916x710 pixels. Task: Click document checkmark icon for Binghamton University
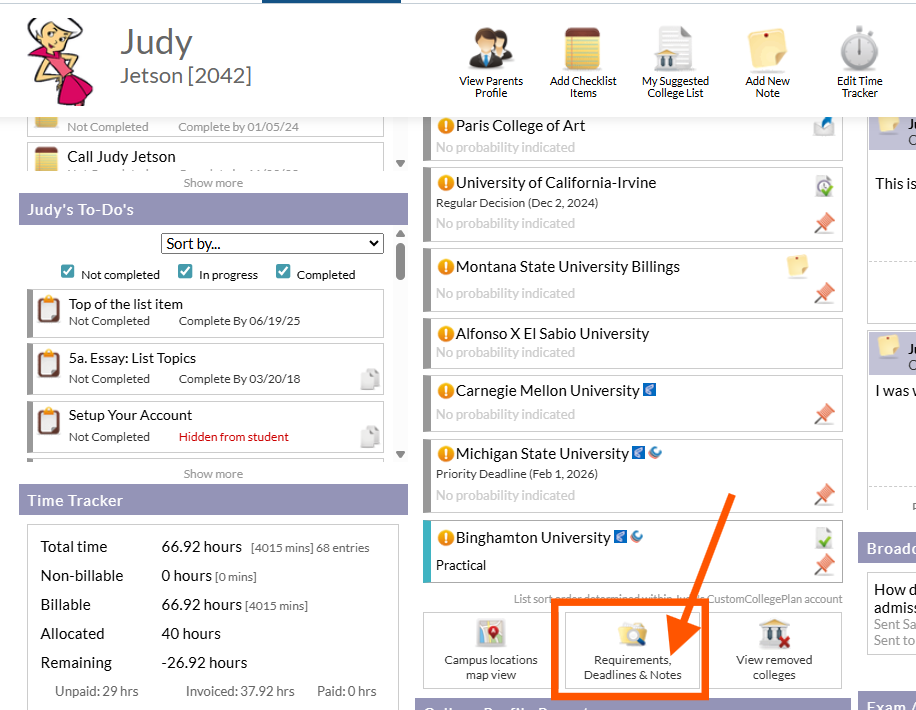tap(824, 538)
